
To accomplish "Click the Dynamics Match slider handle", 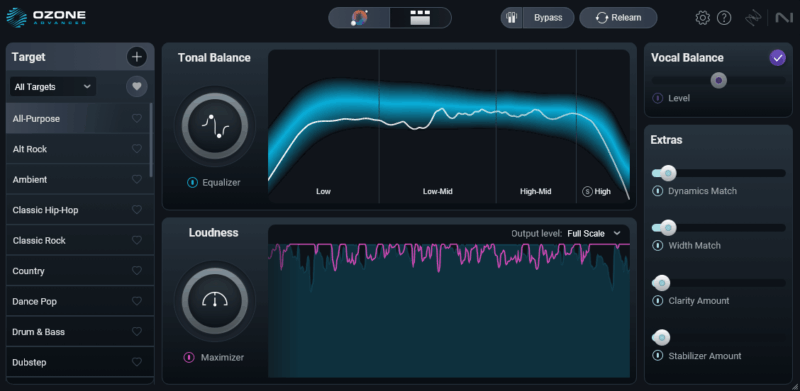I will tap(668, 173).
